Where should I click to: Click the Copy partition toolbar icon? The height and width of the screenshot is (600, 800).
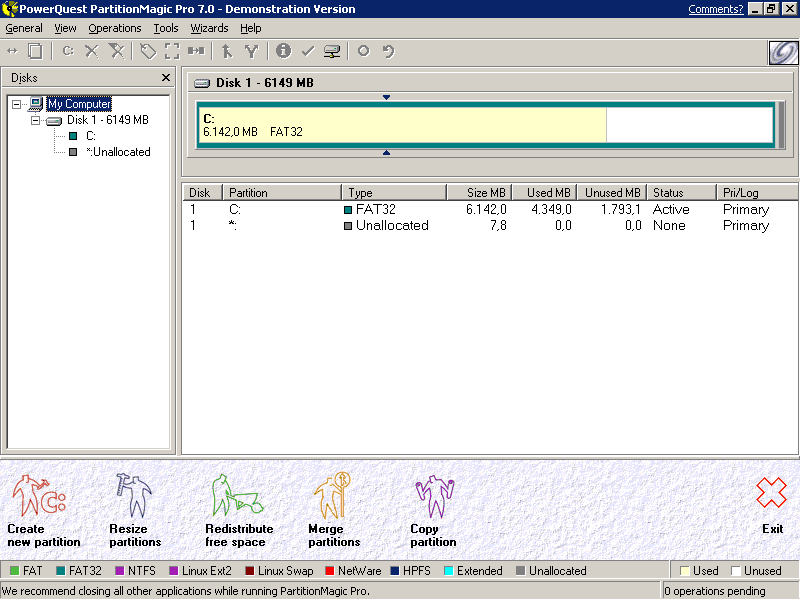click(35, 51)
